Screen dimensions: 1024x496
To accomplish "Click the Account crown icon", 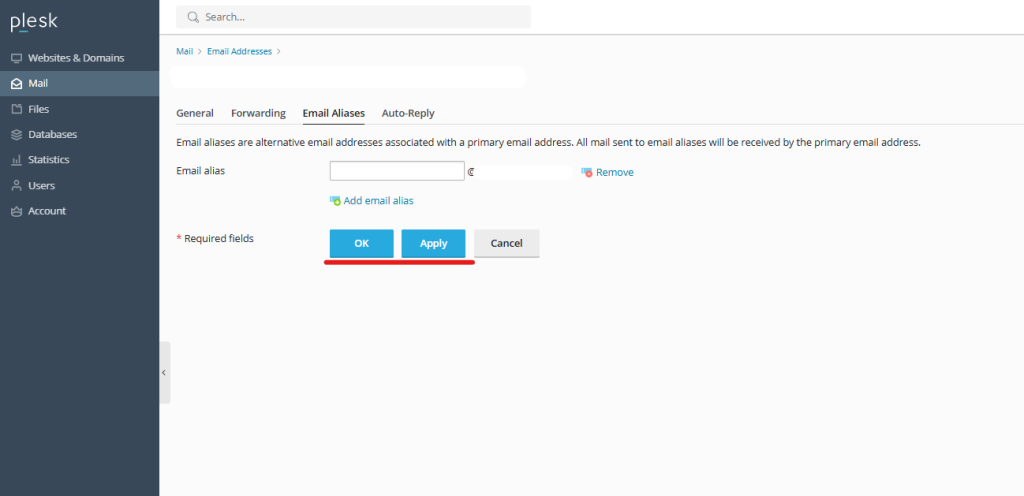I will coord(17,211).
